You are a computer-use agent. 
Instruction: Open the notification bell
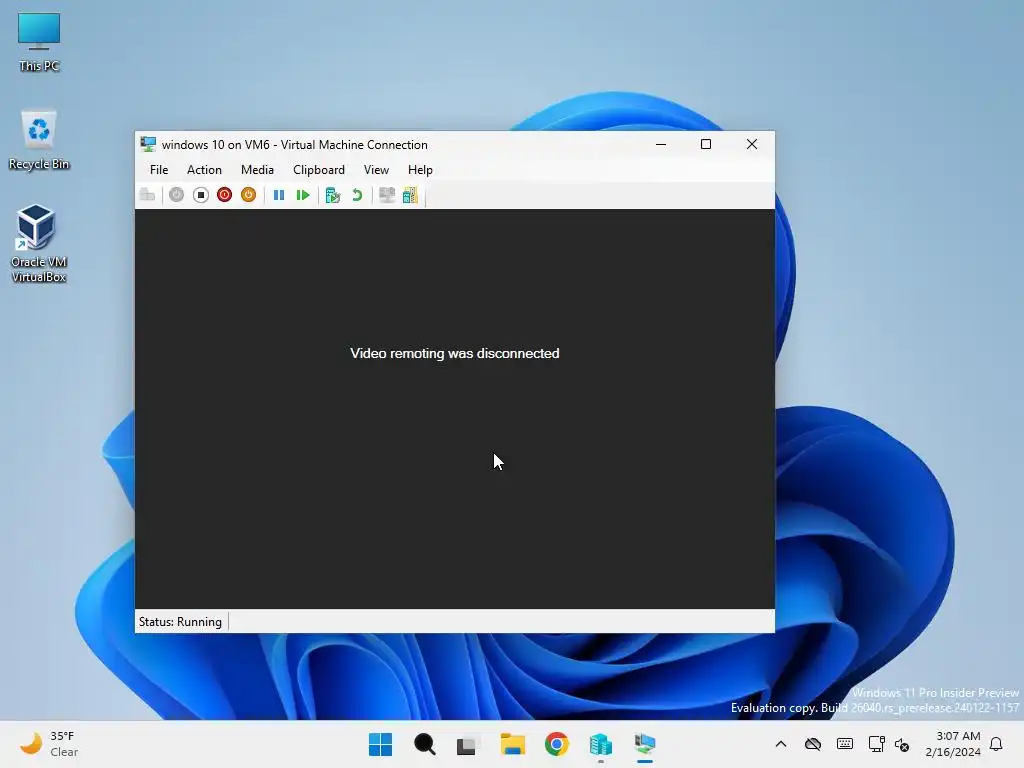(997, 744)
